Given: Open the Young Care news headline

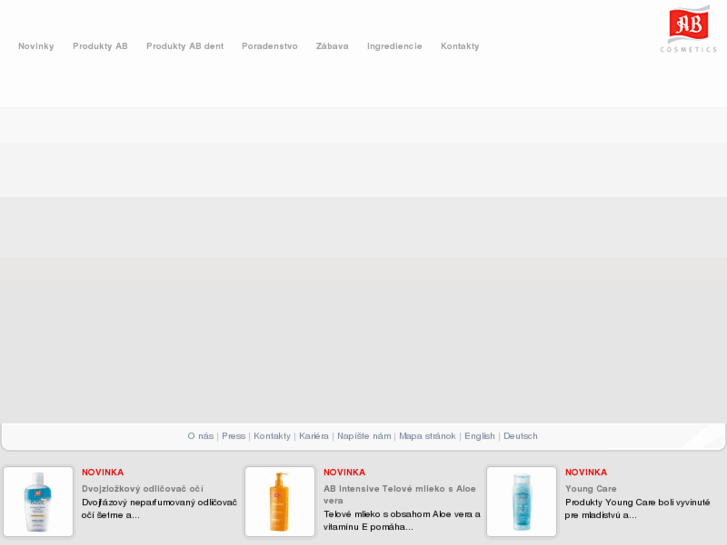Looking at the screenshot, I should 591,489.
